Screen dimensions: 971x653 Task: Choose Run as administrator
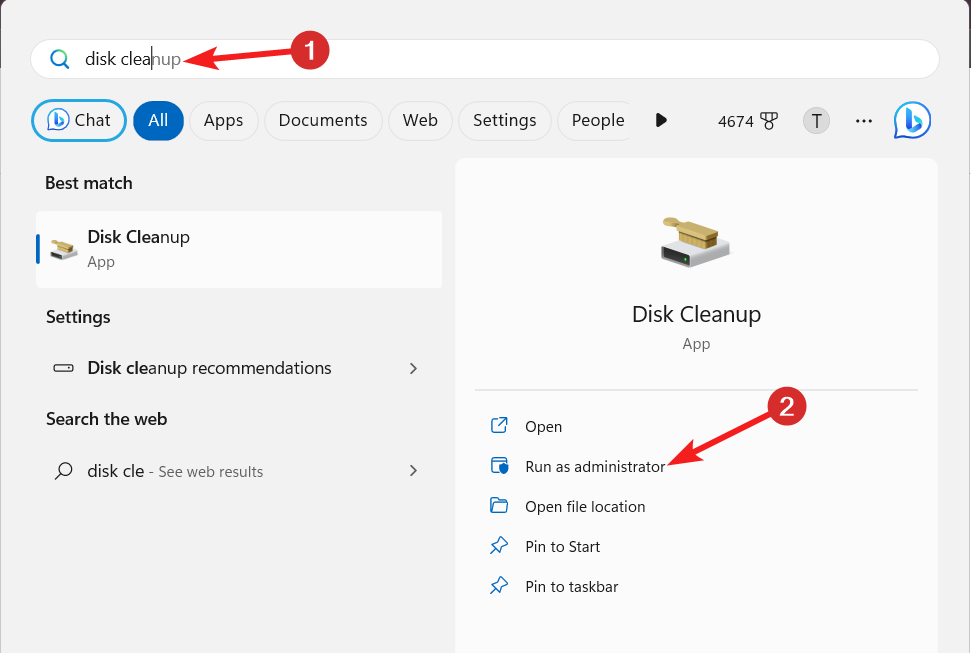[x=595, y=467]
